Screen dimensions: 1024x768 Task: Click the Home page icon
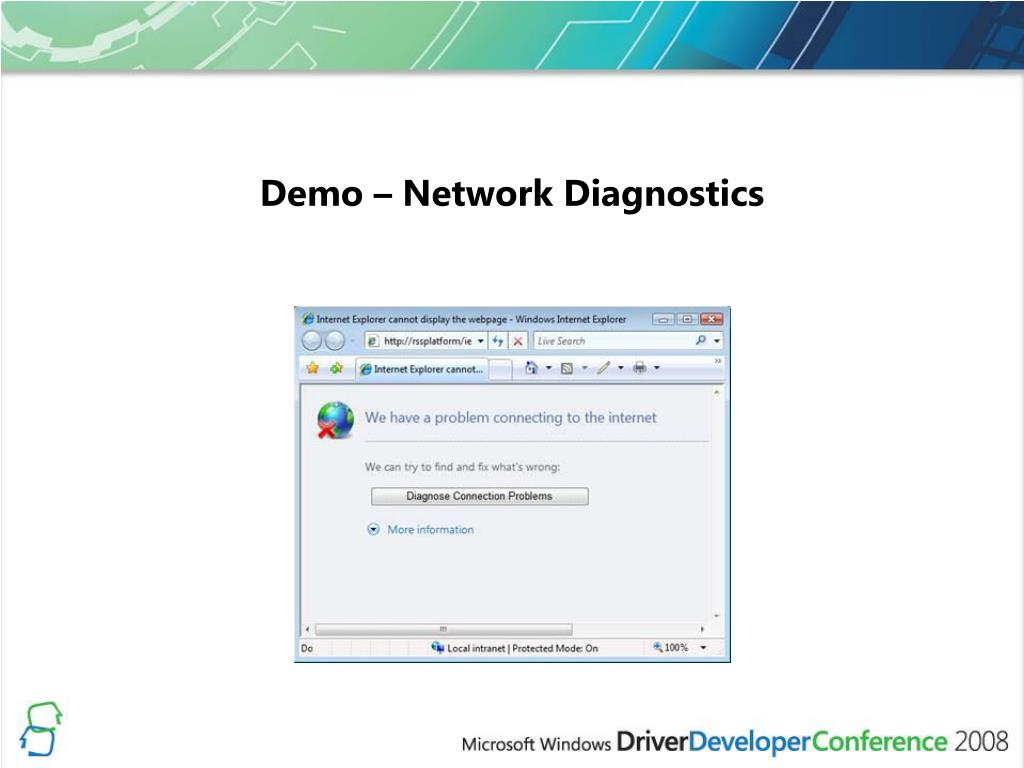pos(532,368)
